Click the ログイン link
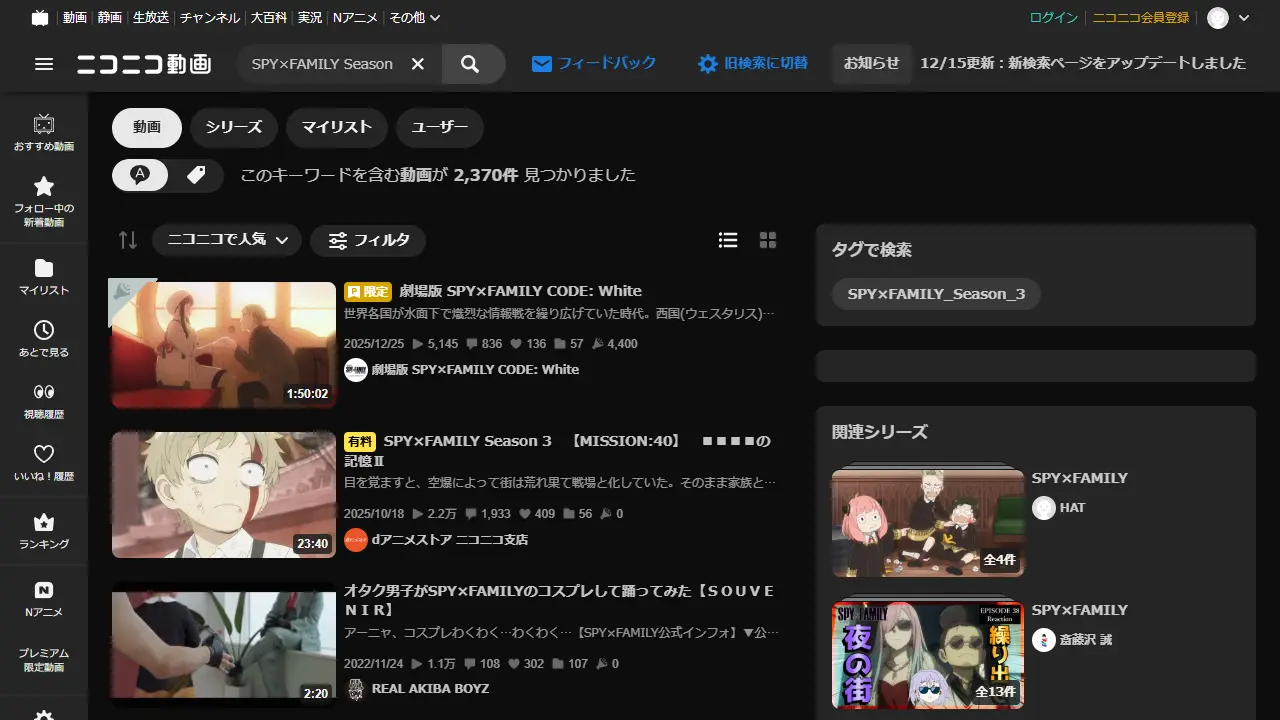 [x=1055, y=17]
